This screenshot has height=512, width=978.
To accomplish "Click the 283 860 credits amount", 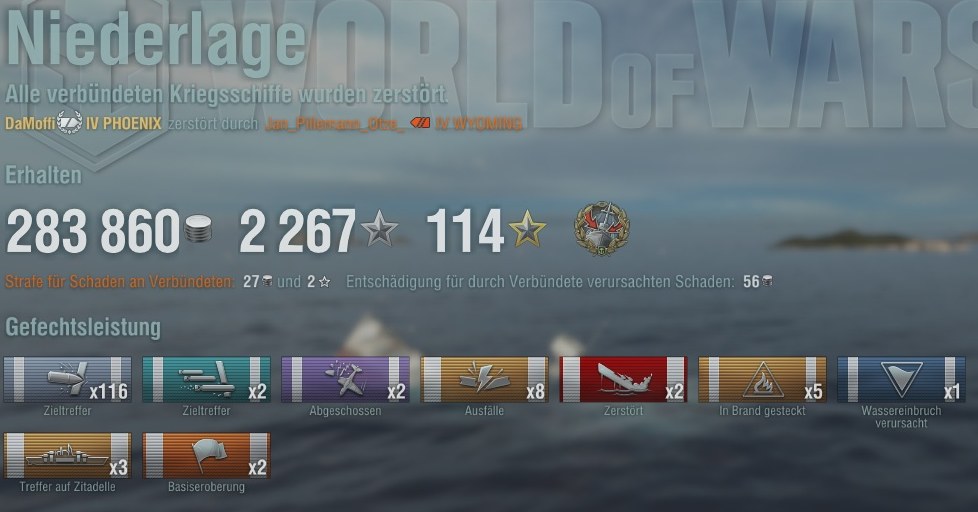I will click(x=93, y=231).
